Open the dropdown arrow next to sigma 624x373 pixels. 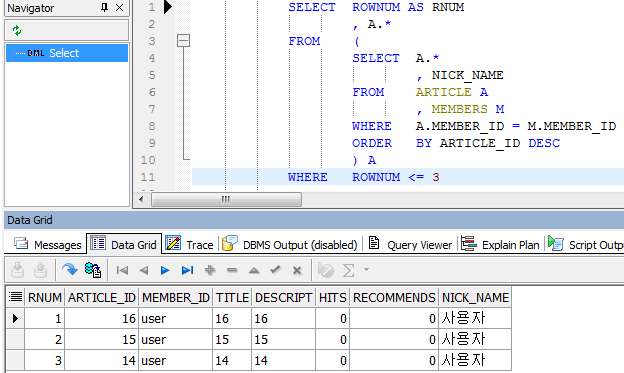coord(367,270)
